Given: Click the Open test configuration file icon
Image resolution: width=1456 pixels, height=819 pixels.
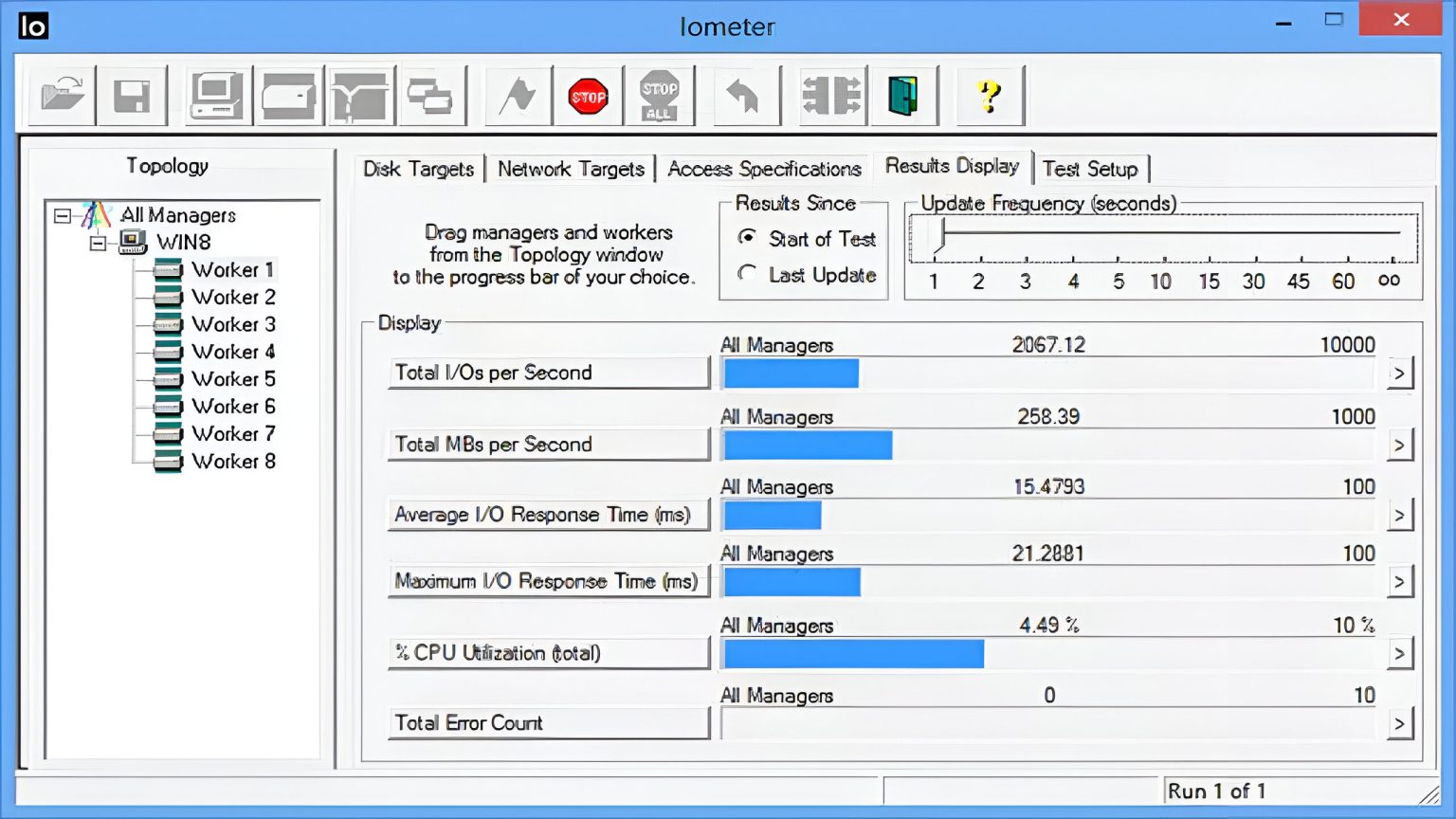Looking at the screenshot, I should (63, 95).
